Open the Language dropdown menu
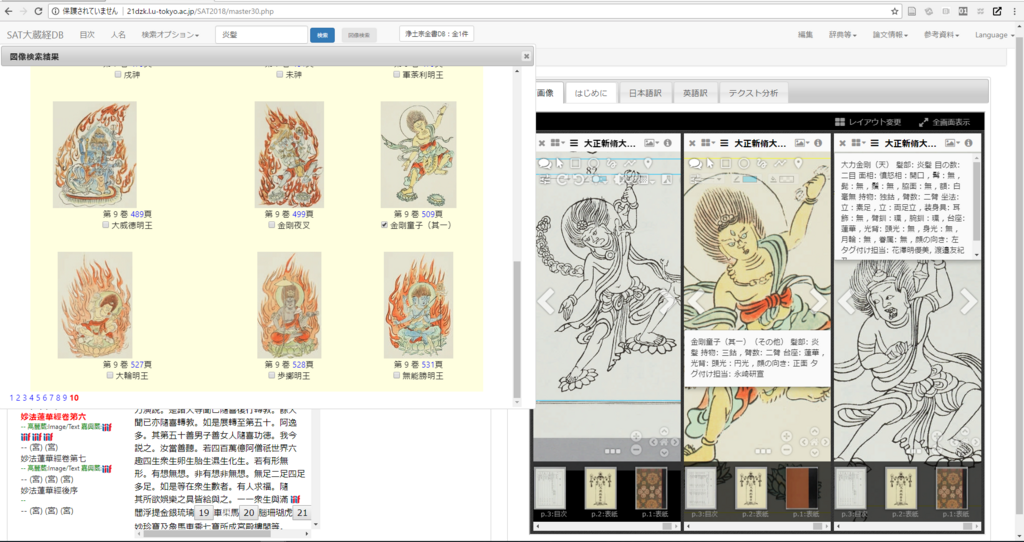 995,35
